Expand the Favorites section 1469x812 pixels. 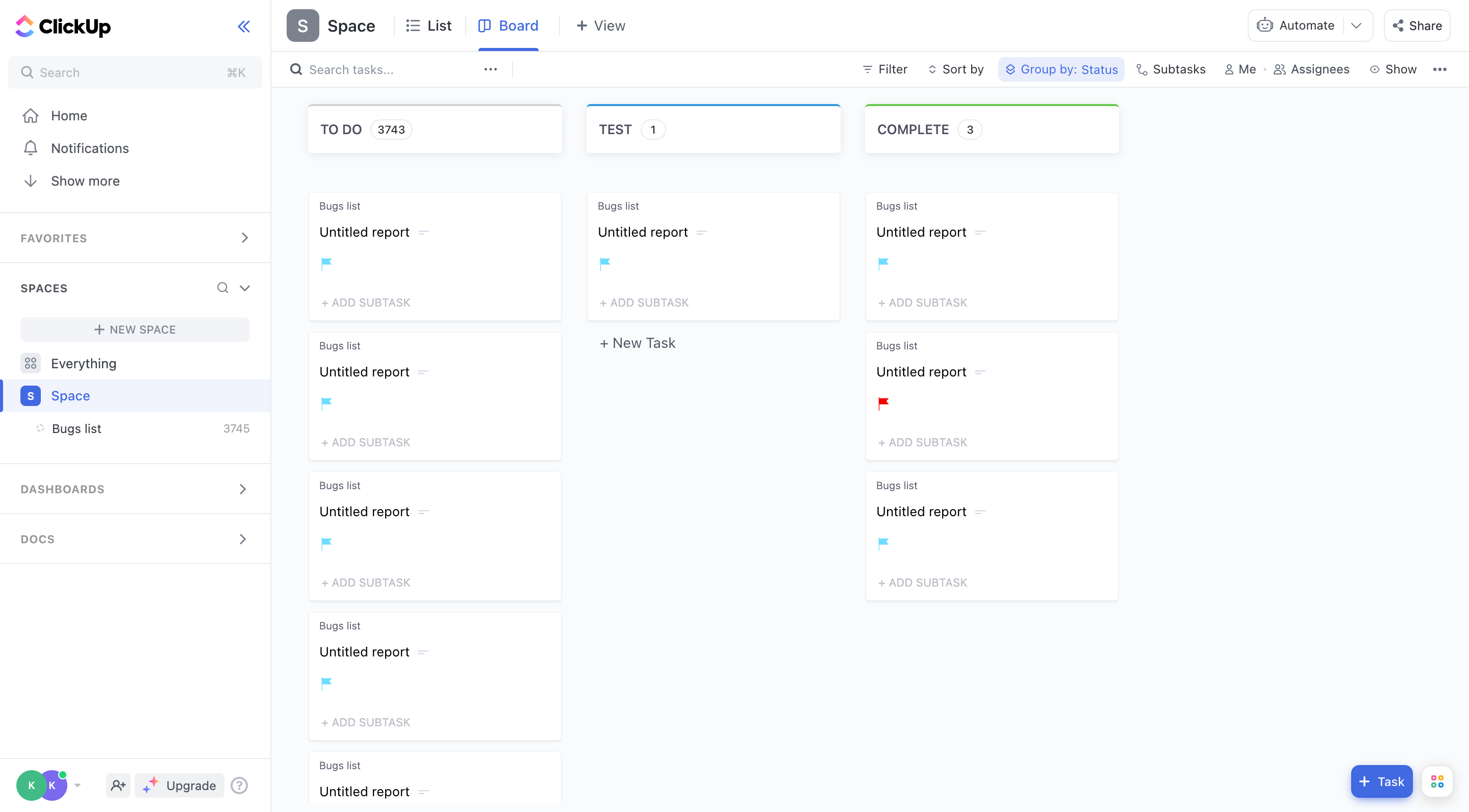(244, 238)
